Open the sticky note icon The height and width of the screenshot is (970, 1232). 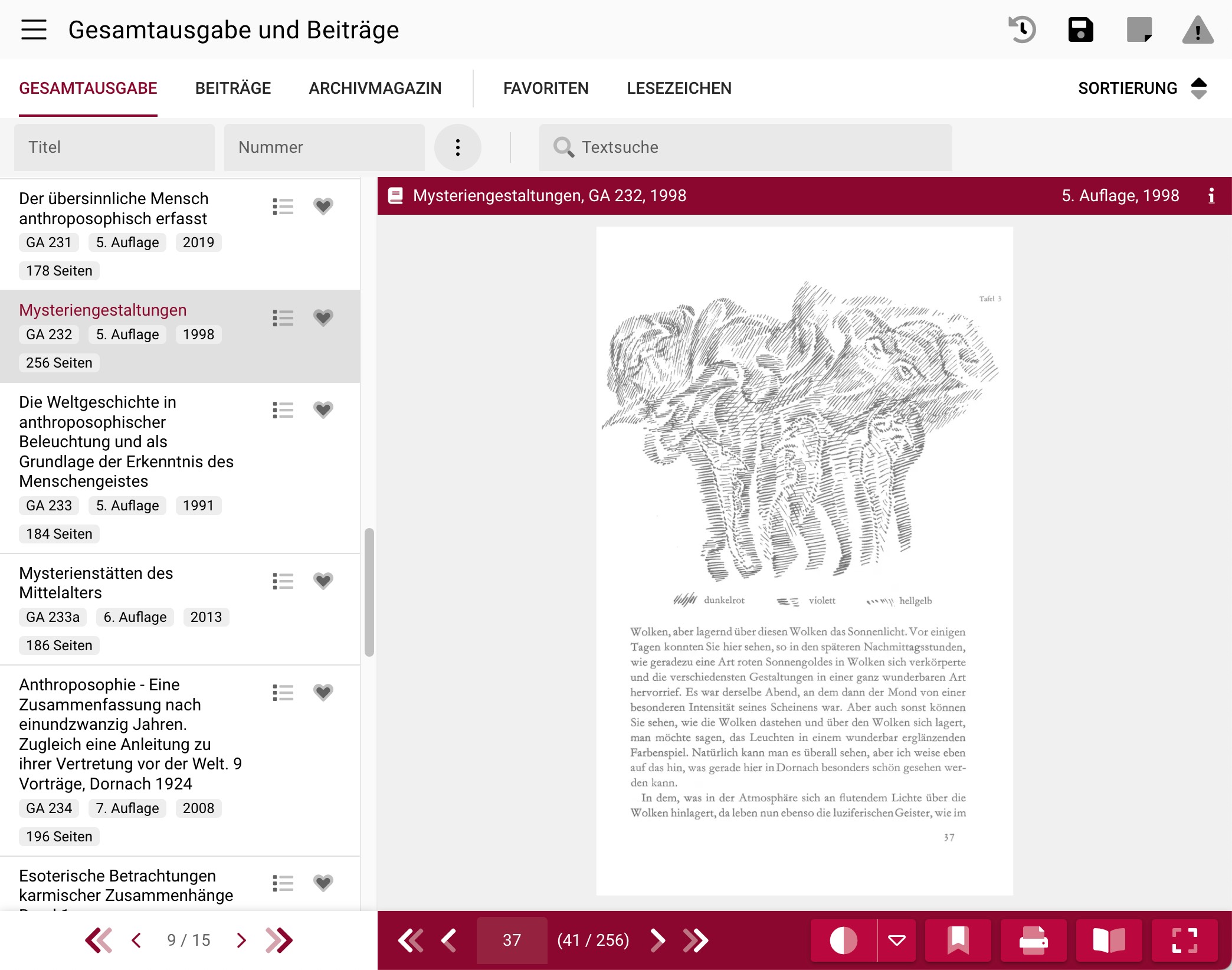(x=1139, y=30)
